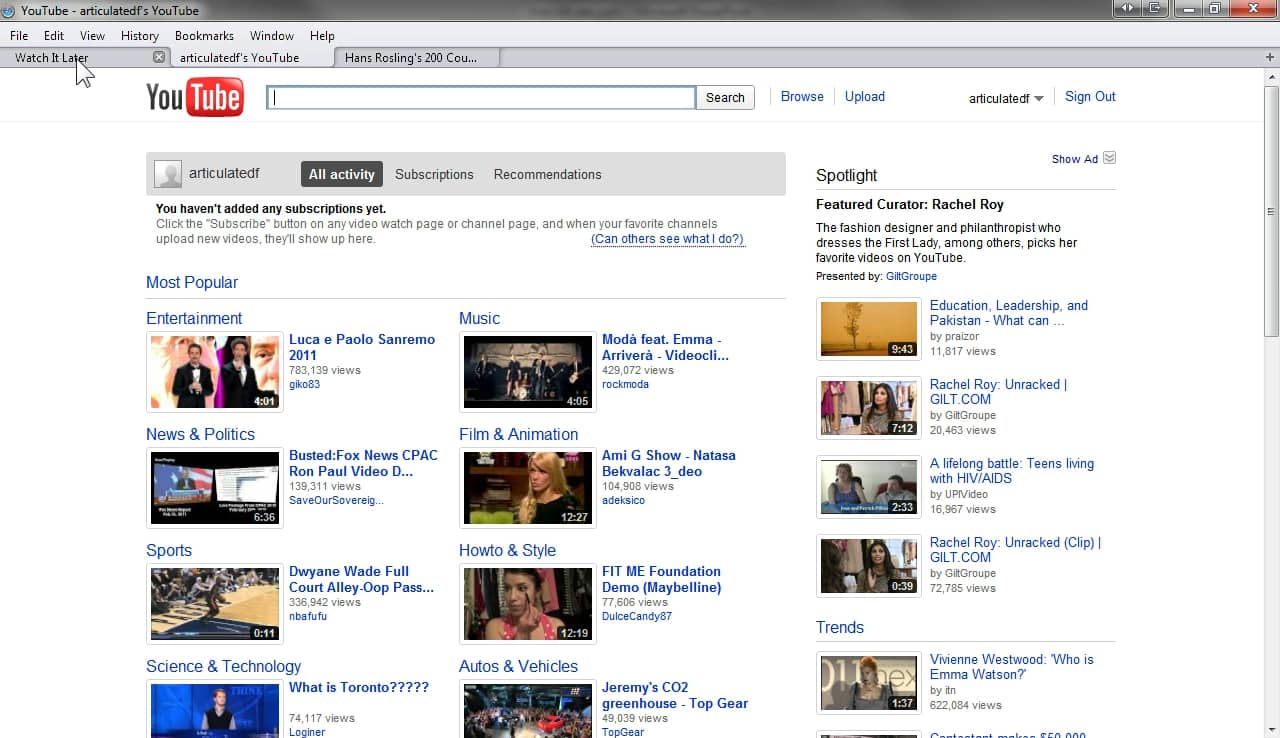This screenshot has width=1280, height=738.
Task: Play the FIT ME Foundation Demo thumbnail
Action: 528,604
